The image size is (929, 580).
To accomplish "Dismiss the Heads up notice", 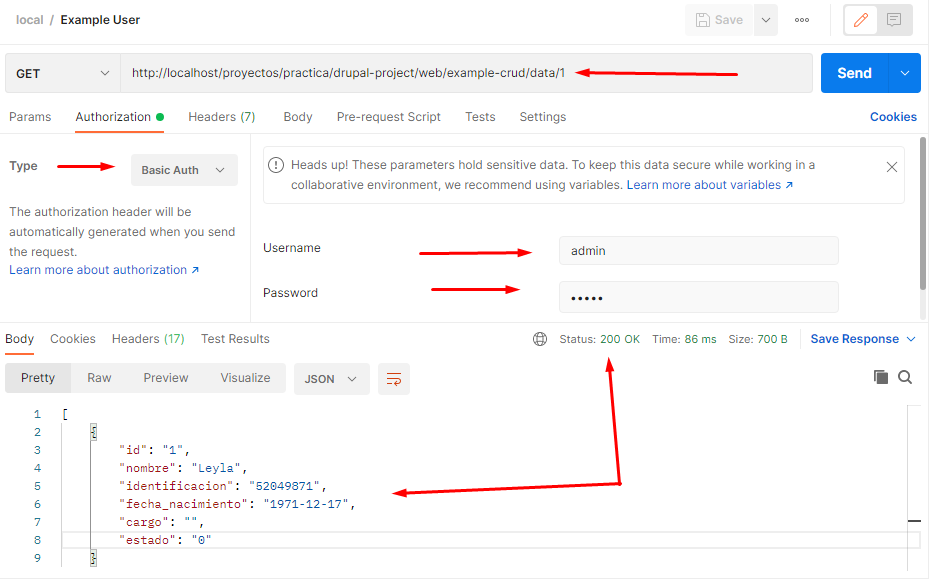I will pyautogui.click(x=891, y=167).
